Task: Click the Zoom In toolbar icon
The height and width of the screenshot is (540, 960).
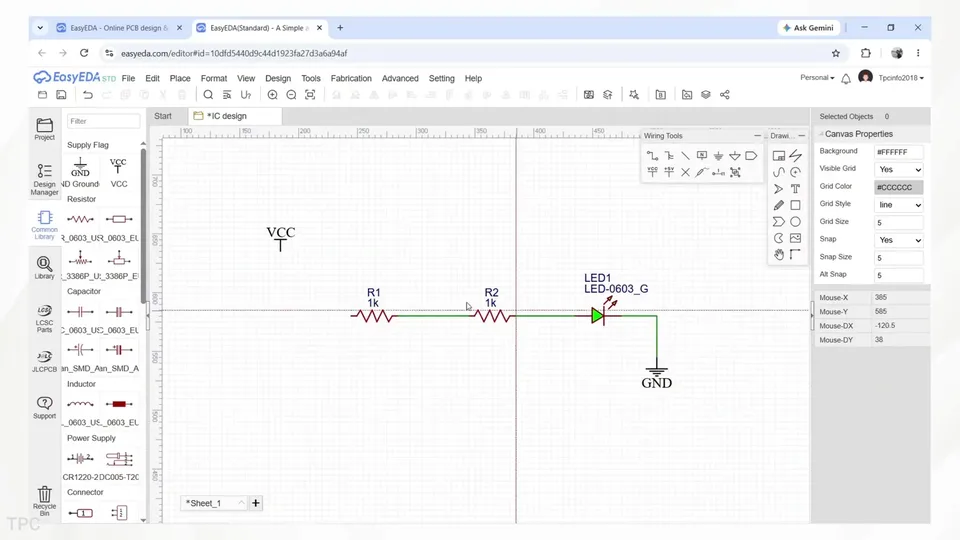Action: [x=272, y=95]
